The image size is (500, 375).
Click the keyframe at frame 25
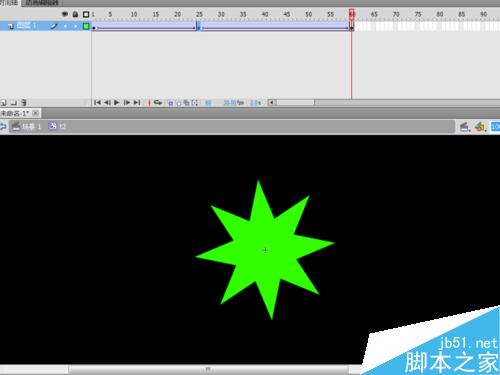[x=198, y=26]
